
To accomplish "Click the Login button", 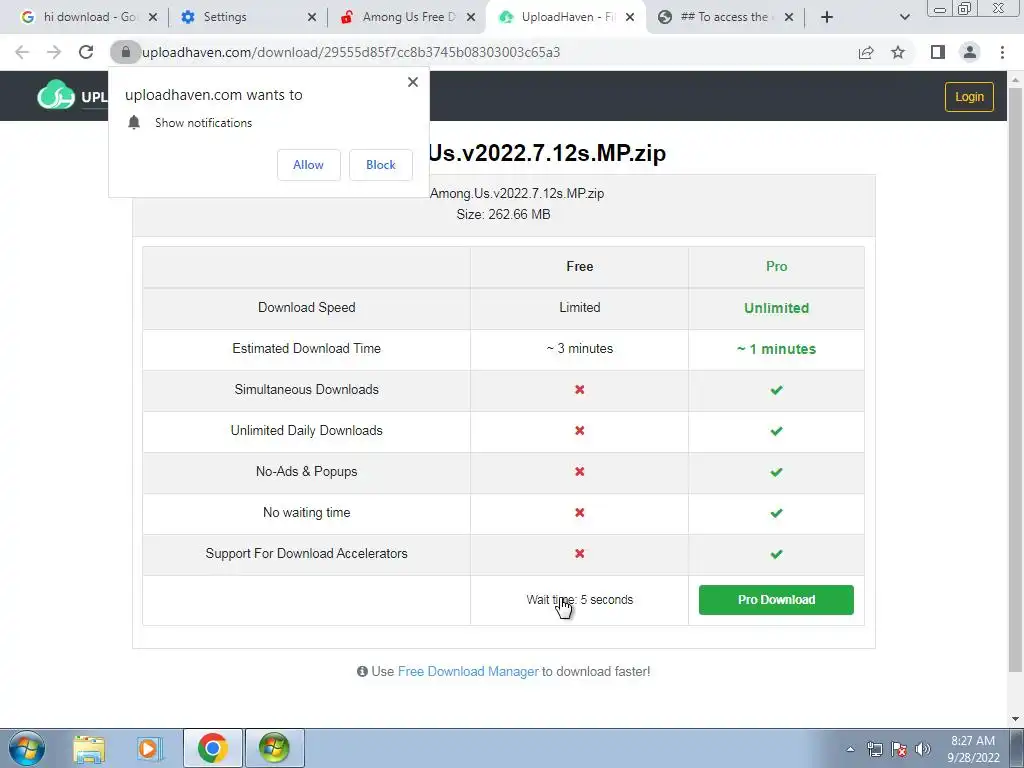I will (969, 97).
